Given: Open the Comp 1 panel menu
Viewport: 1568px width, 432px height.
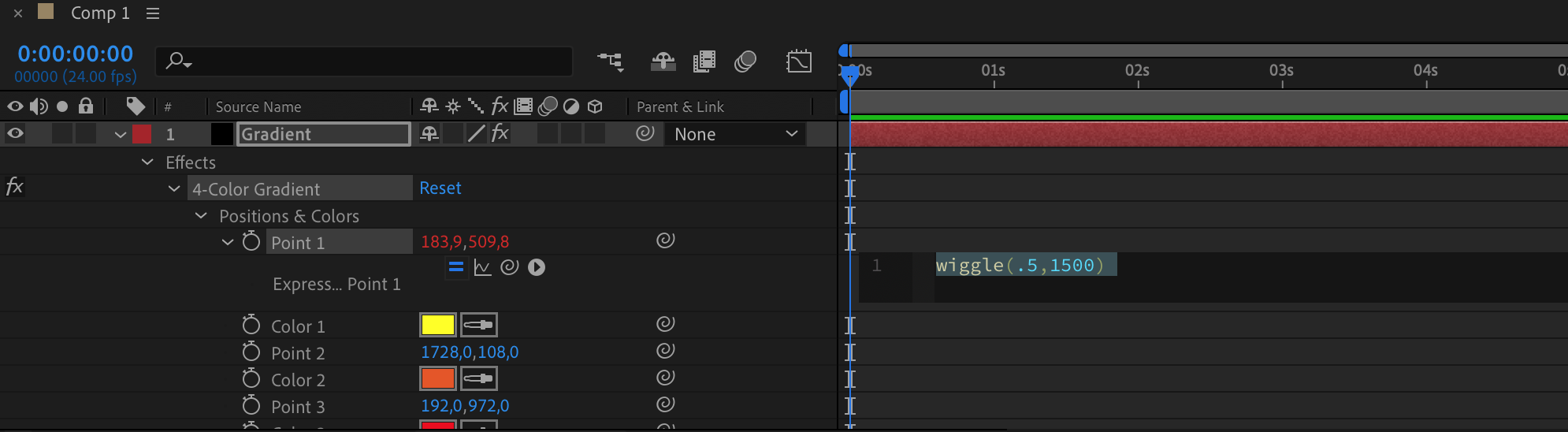Looking at the screenshot, I should [x=153, y=13].
